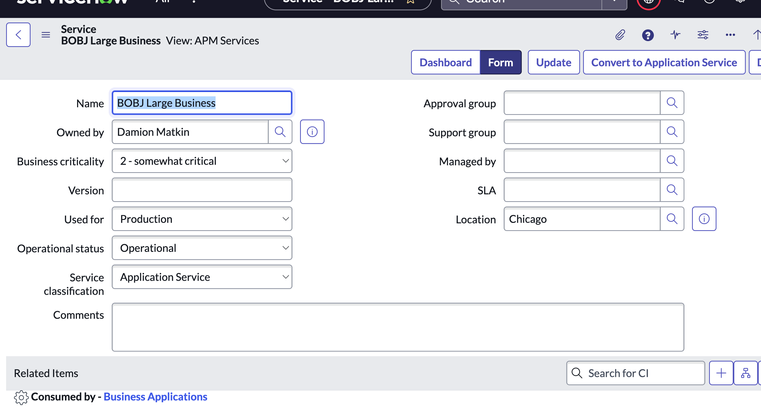The height and width of the screenshot is (409, 761).
Task: Look up SLA using magnifier icon
Action: (x=672, y=190)
